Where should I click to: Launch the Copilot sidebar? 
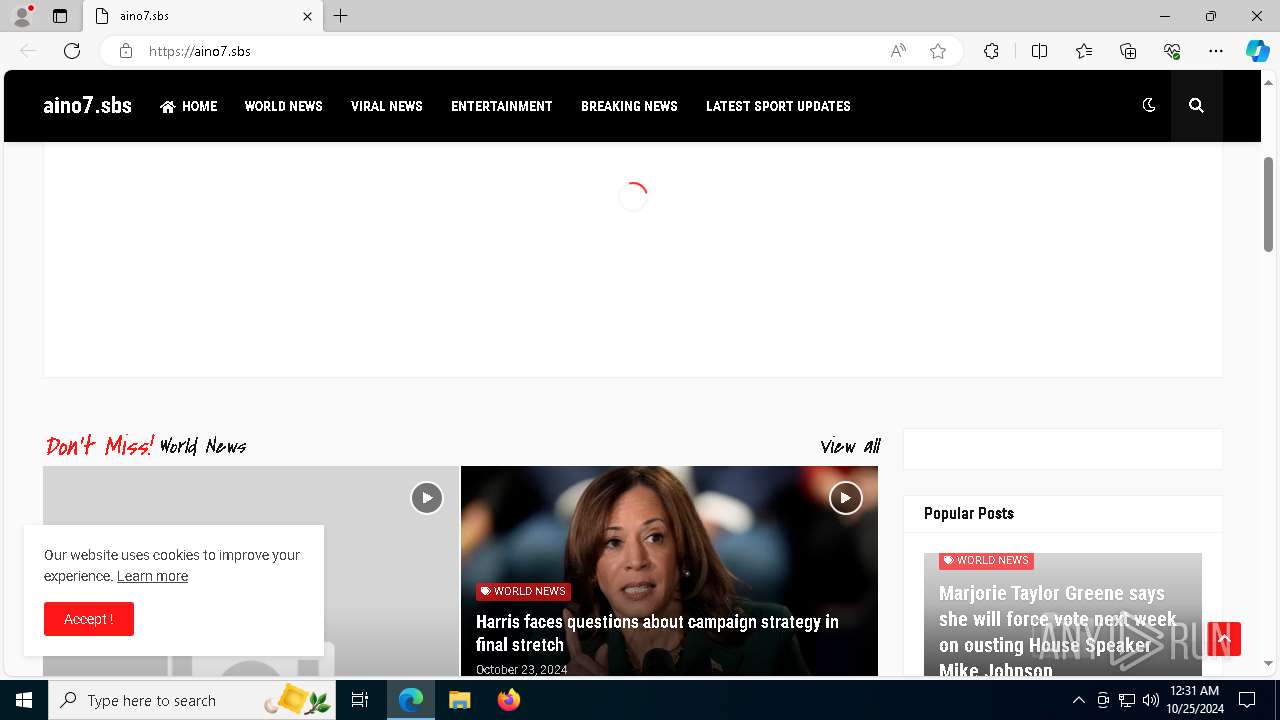1257,51
